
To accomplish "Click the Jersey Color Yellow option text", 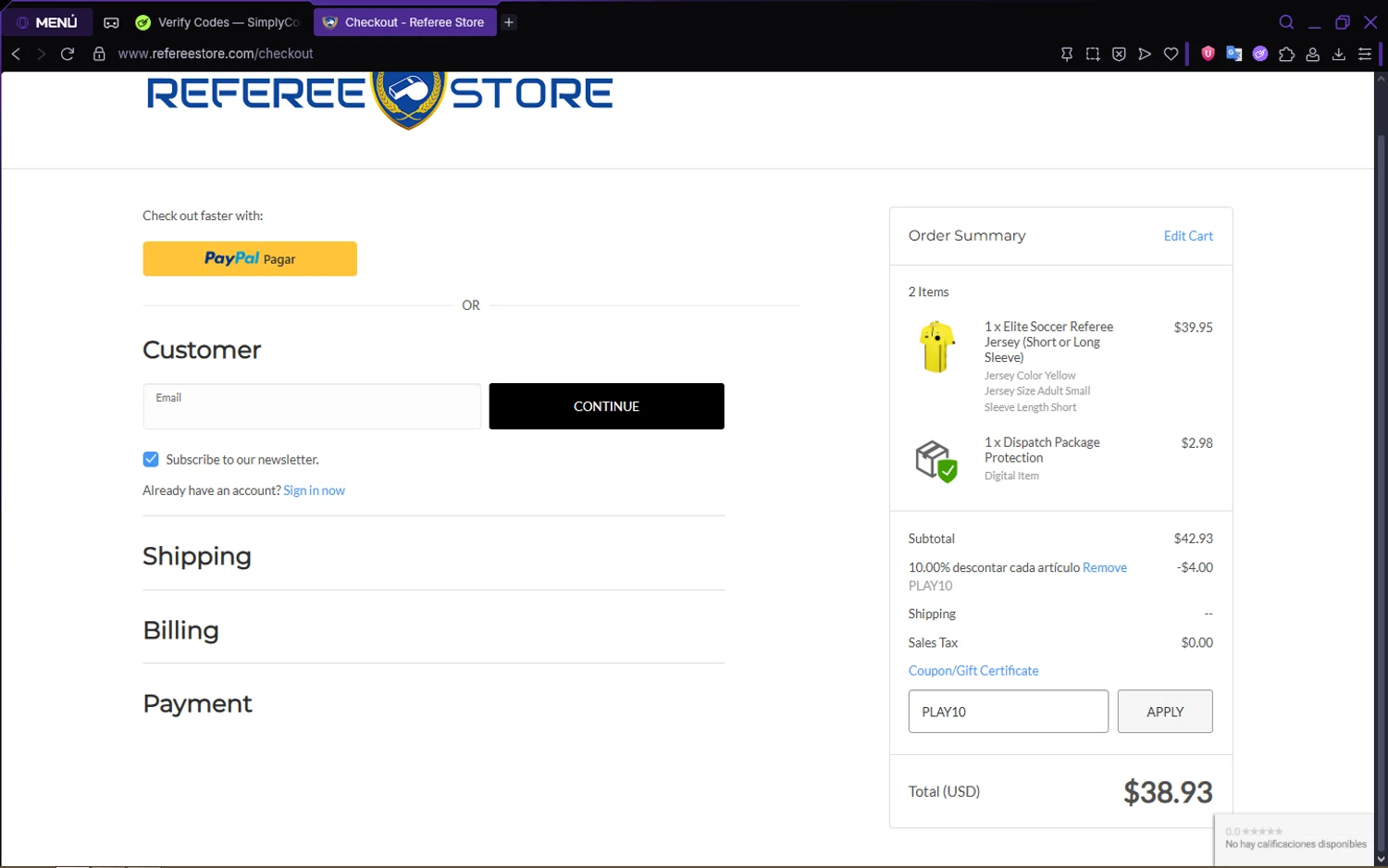I will pyautogui.click(x=1030, y=376).
